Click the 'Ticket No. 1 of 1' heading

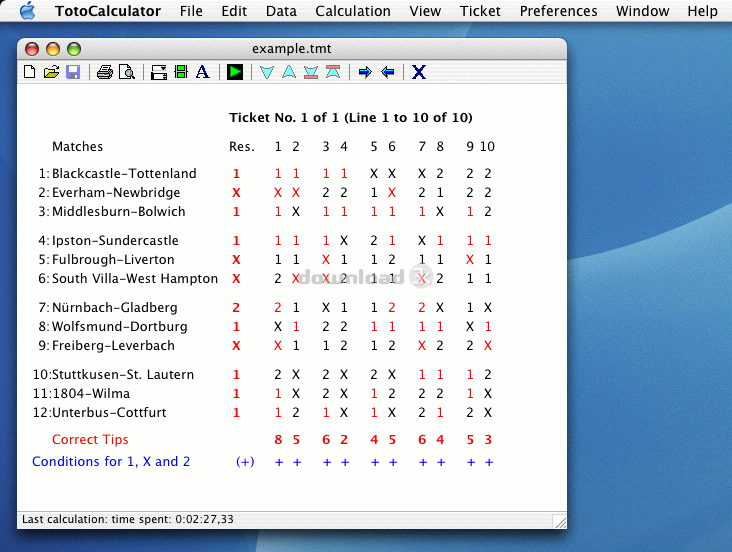[x=351, y=117]
